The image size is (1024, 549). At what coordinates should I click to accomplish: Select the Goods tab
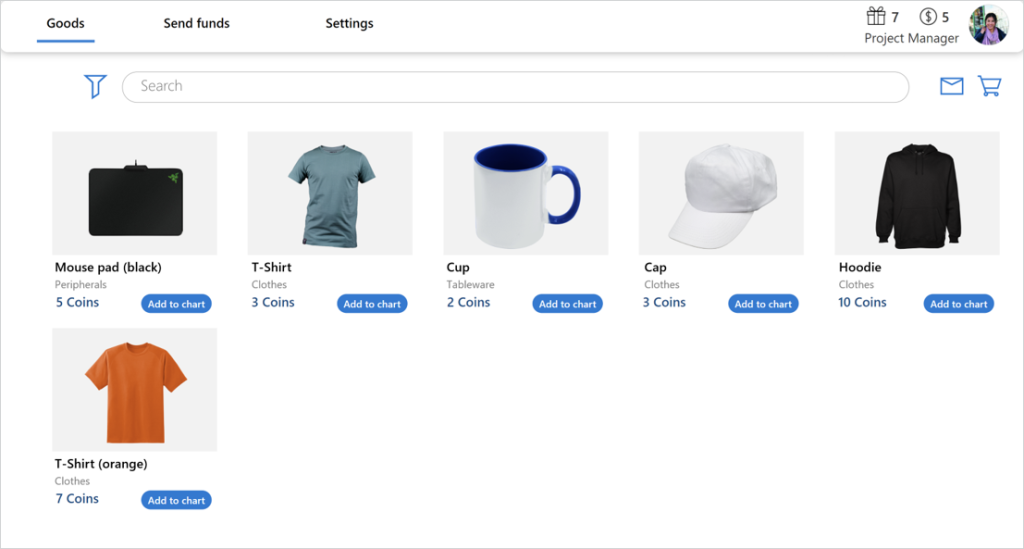click(65, 24)
